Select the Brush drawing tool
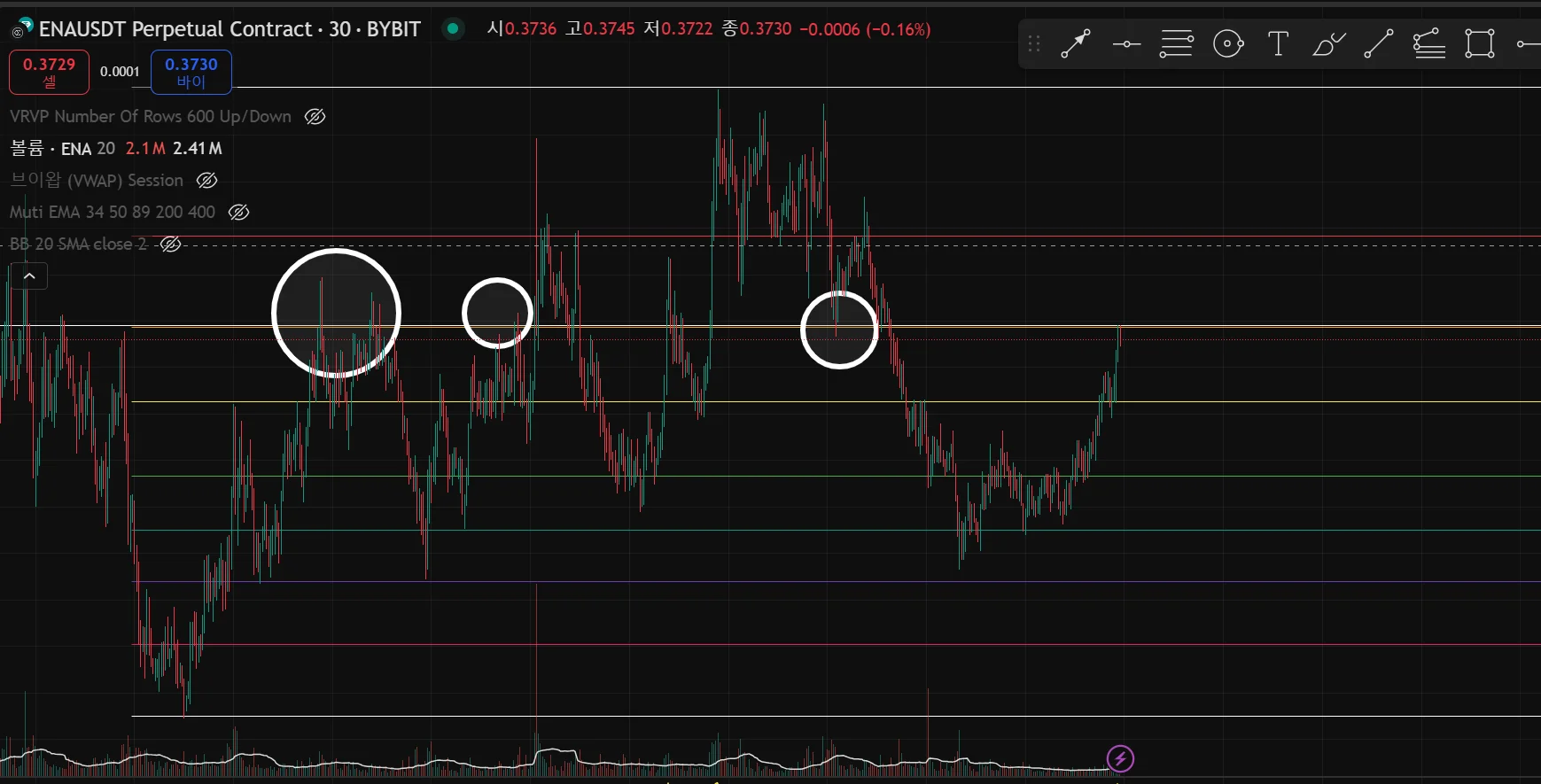Screen dimensions: 1541x784 coord(1328,43)
